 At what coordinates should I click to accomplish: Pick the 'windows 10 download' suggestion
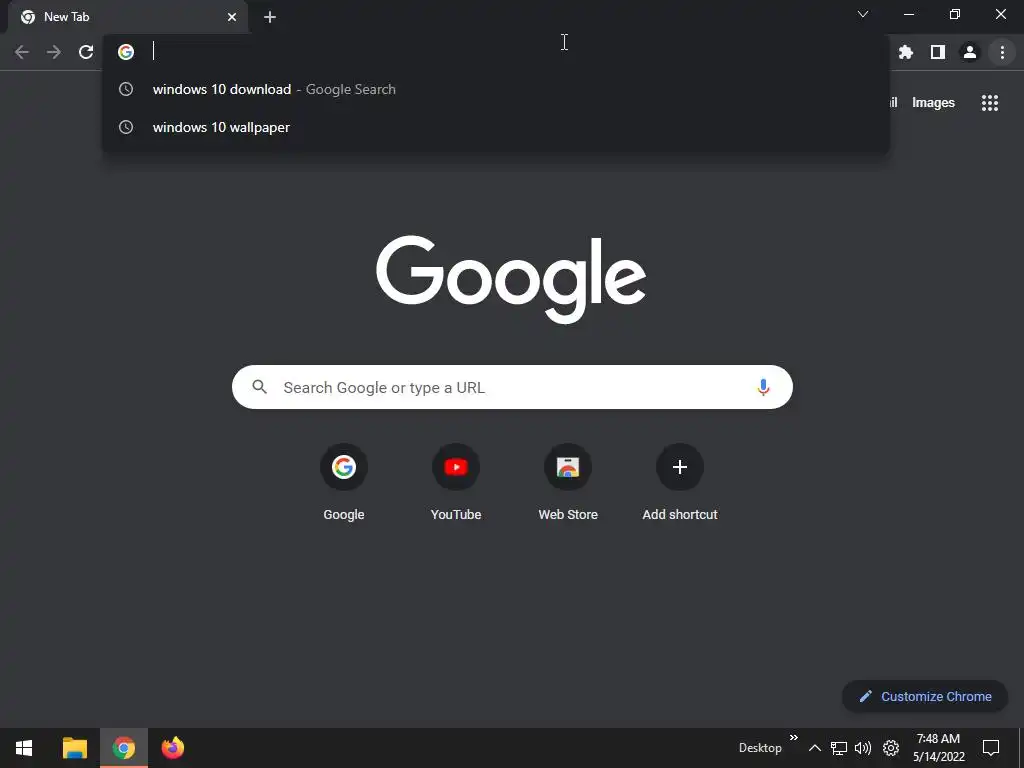pos(496,89)
